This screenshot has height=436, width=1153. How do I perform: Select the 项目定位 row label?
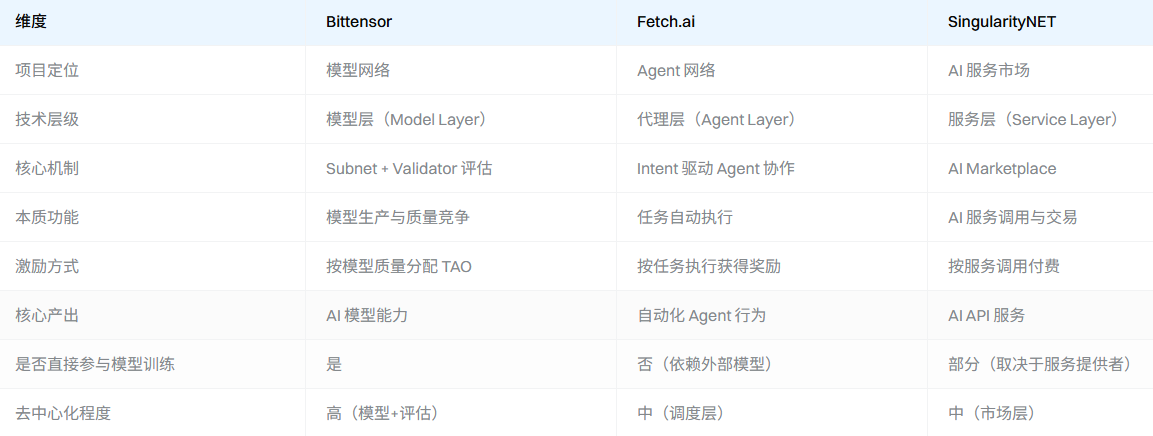(47, 70)
